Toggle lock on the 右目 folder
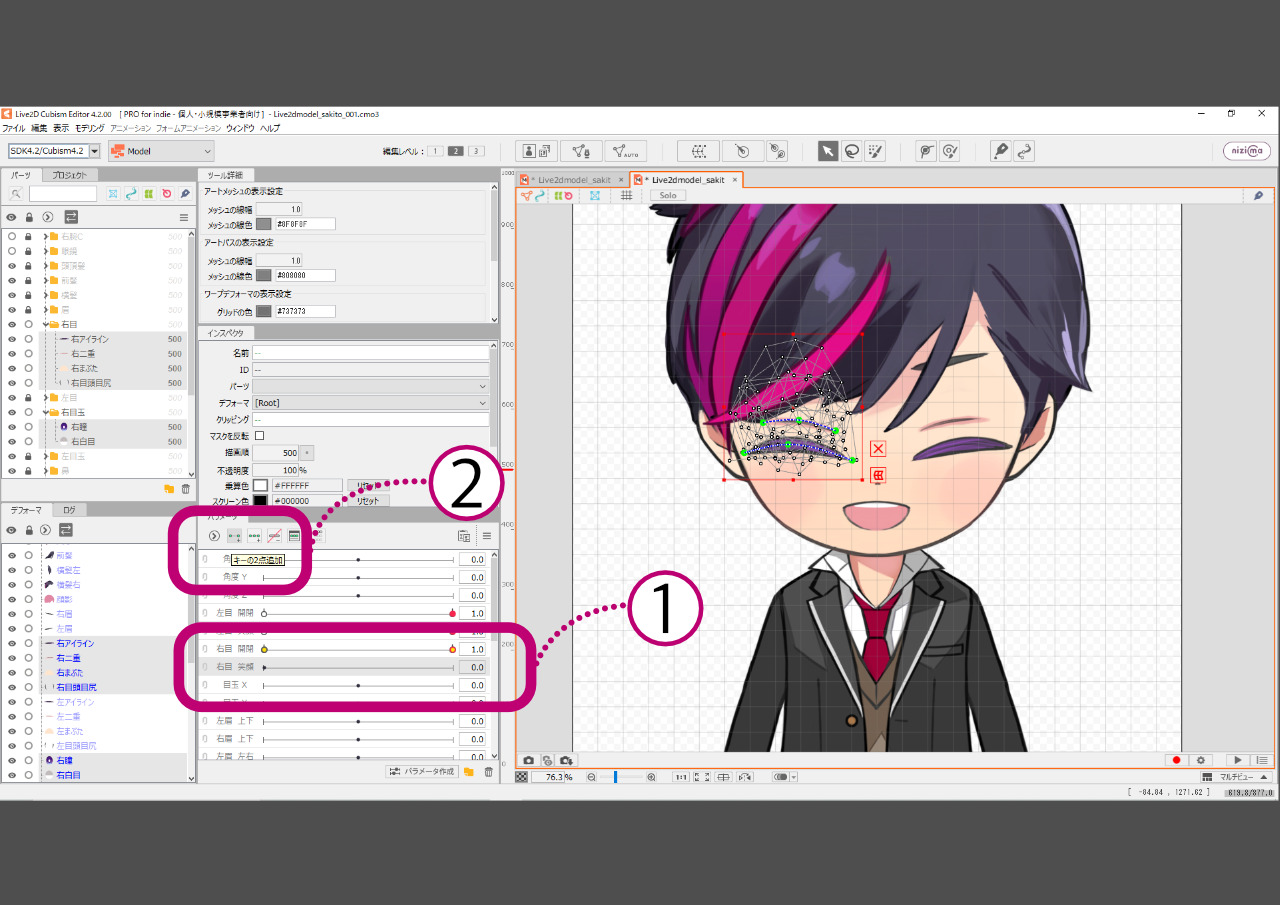This screenshot has height=905, width=1280. [x=28, y=325]
